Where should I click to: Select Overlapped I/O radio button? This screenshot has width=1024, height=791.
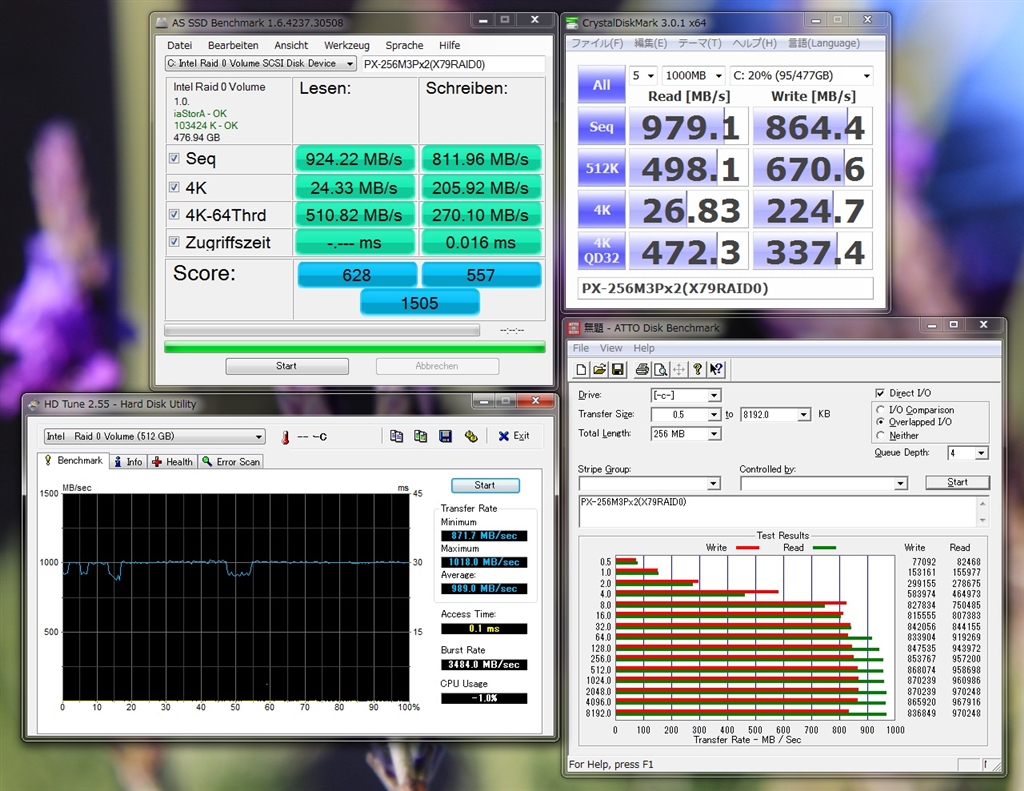pos(880,422)
